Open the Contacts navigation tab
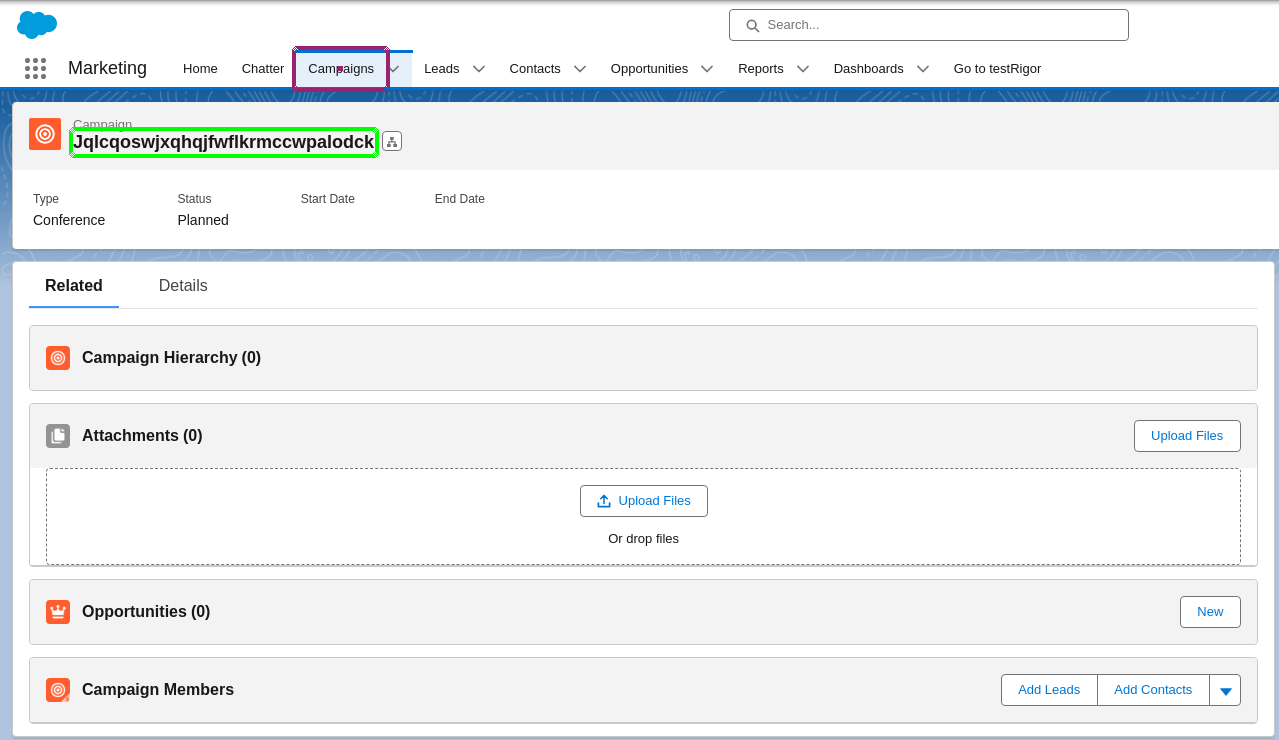Viewport: 1279px width, 740px height. pos(535,68)
